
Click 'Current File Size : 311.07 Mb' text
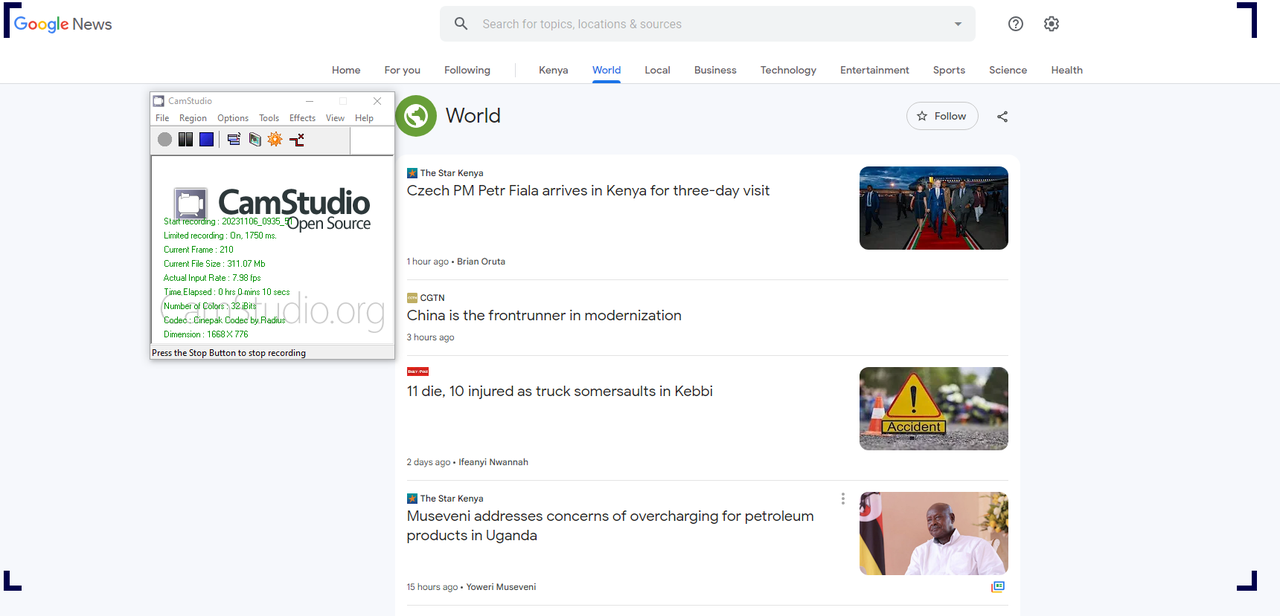point(214,264)
